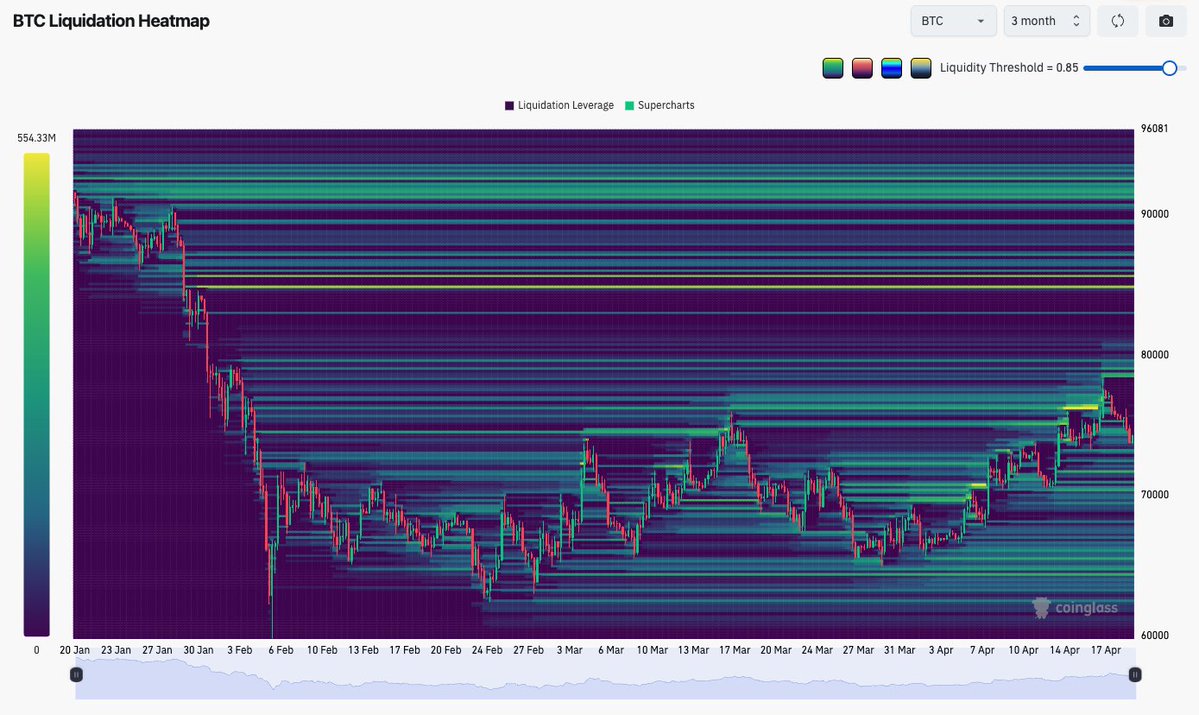Image resolution: width=1199 pixels, height=715 pixels.
Task: Click the 60000 price axis label
Action: click(x=1155, y=635)
